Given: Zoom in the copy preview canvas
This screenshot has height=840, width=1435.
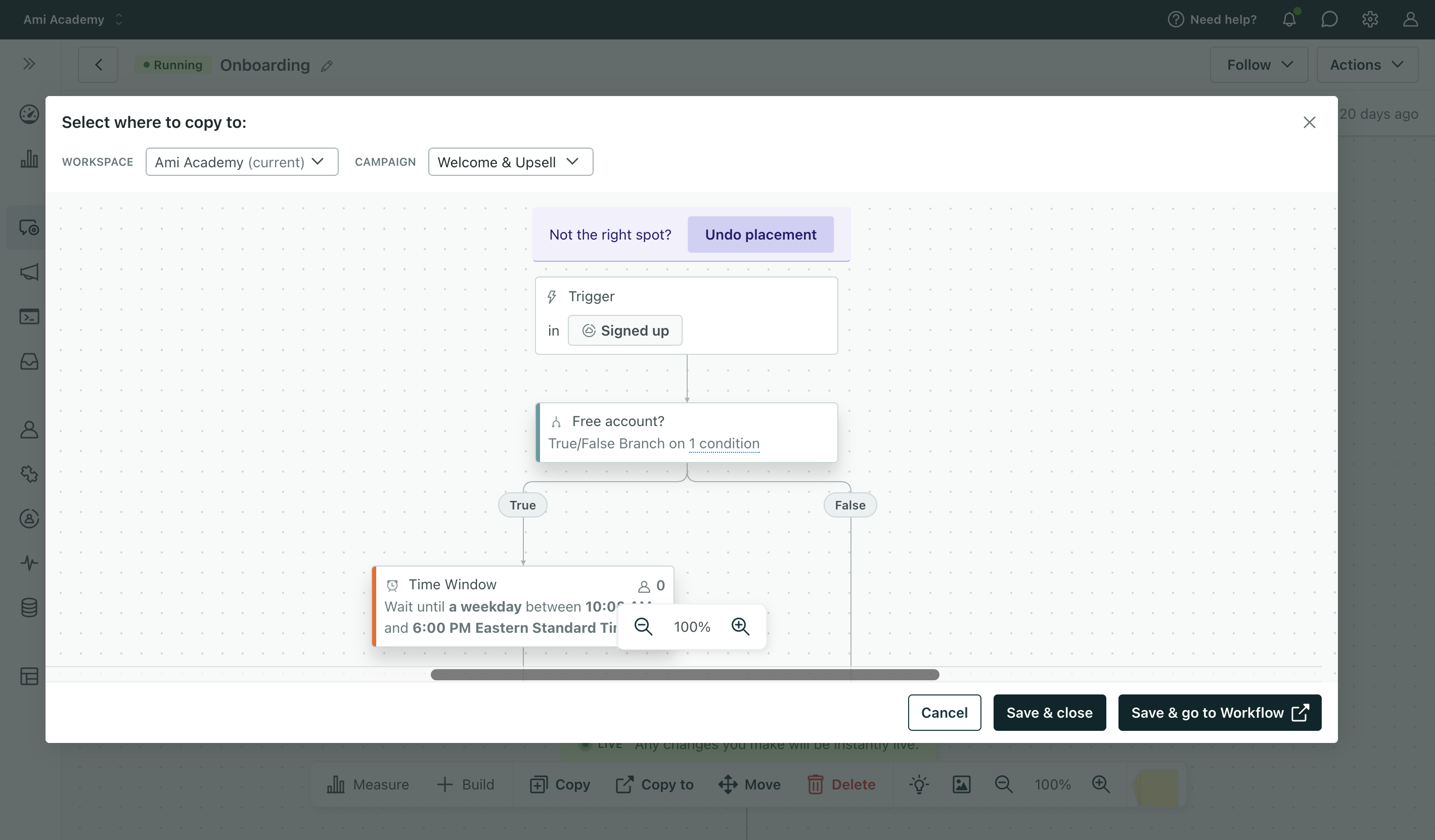Looking at the screenshot, I should (x=740, y=627).
